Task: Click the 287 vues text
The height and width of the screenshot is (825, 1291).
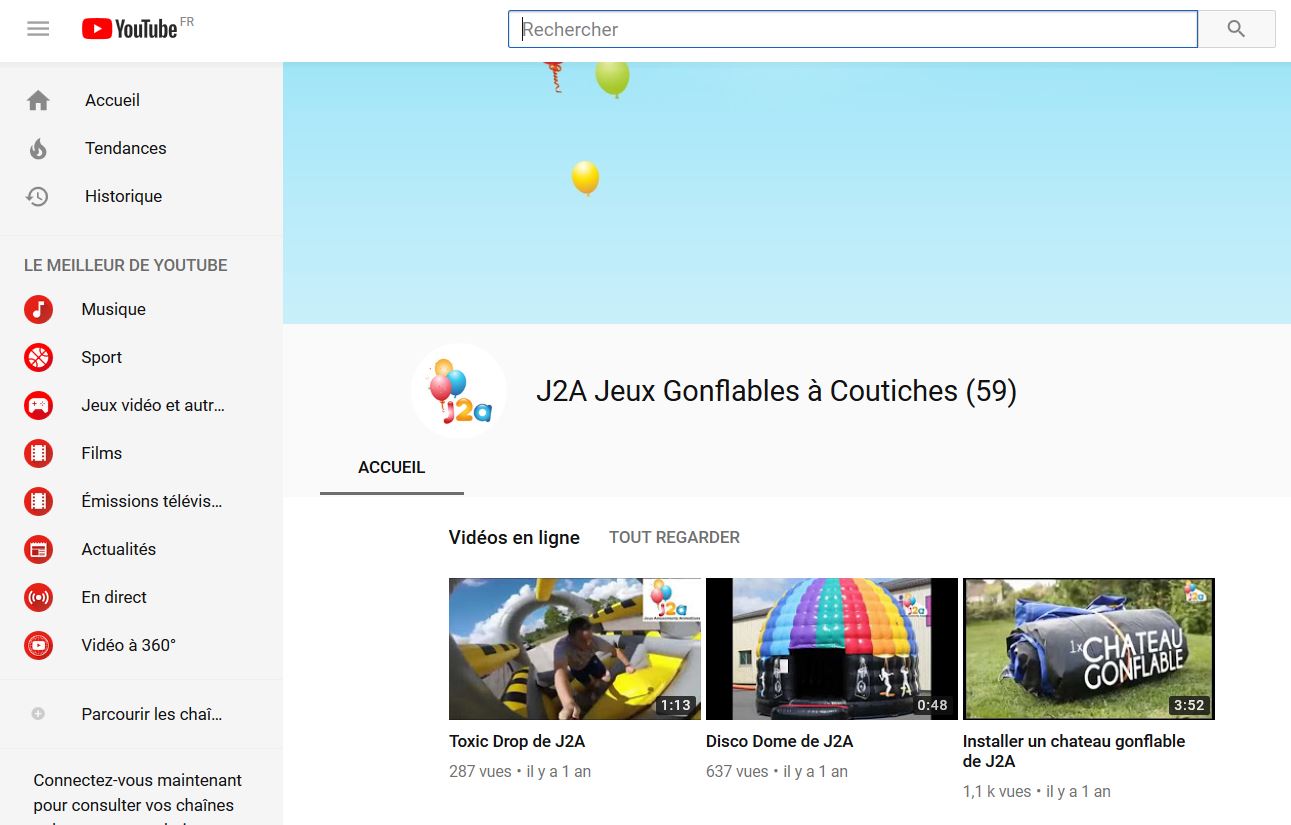Action: (x=480, y=772)
